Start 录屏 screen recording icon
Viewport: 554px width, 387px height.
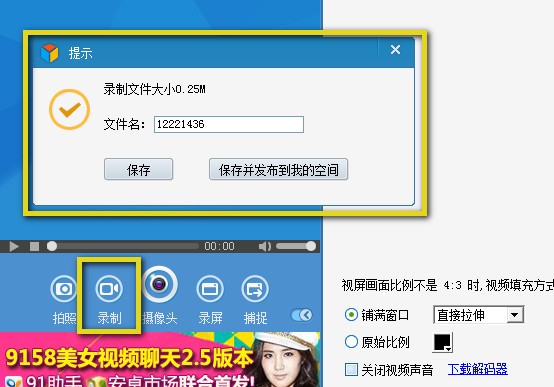210,289
